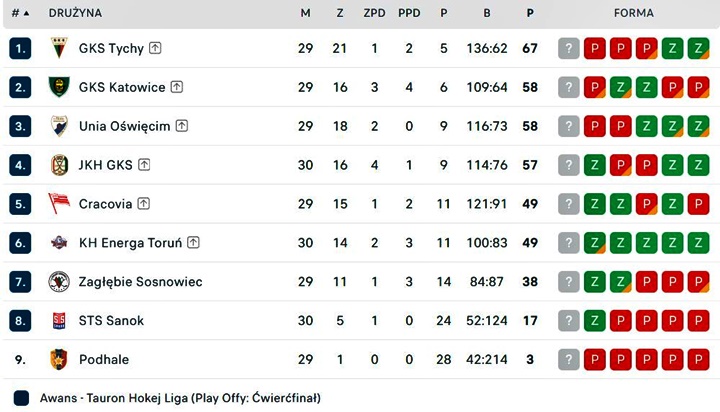Click the Podhale club crest

tap(59, 359)
